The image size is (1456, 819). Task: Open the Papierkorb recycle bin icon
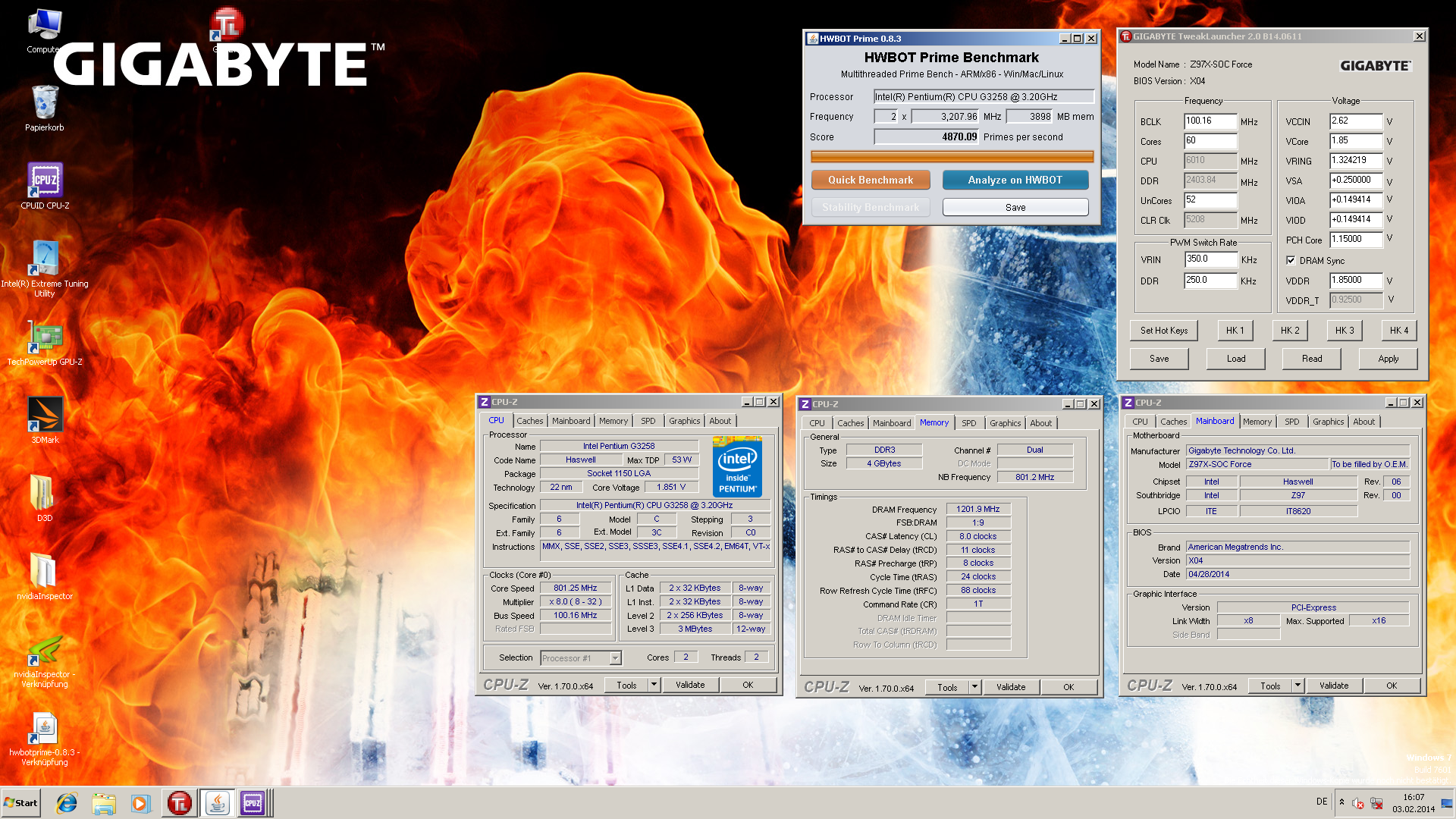coord(44,108)
